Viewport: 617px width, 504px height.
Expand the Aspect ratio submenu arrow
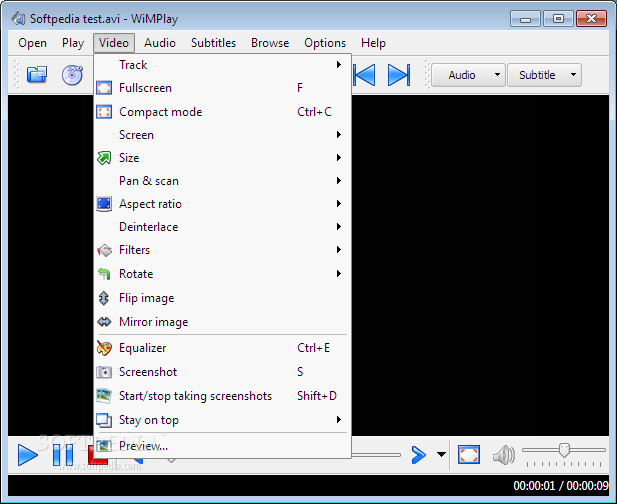click(339, 204)
